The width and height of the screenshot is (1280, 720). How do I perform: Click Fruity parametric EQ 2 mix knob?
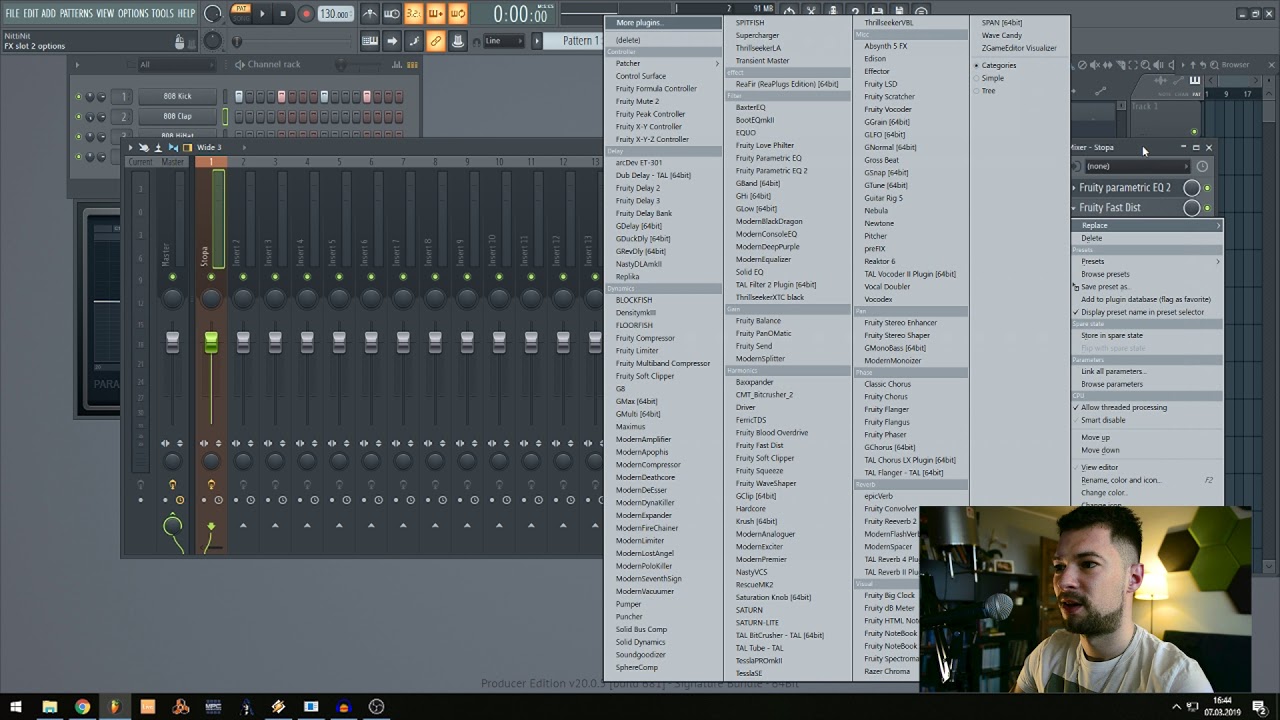pos(1191,188)
